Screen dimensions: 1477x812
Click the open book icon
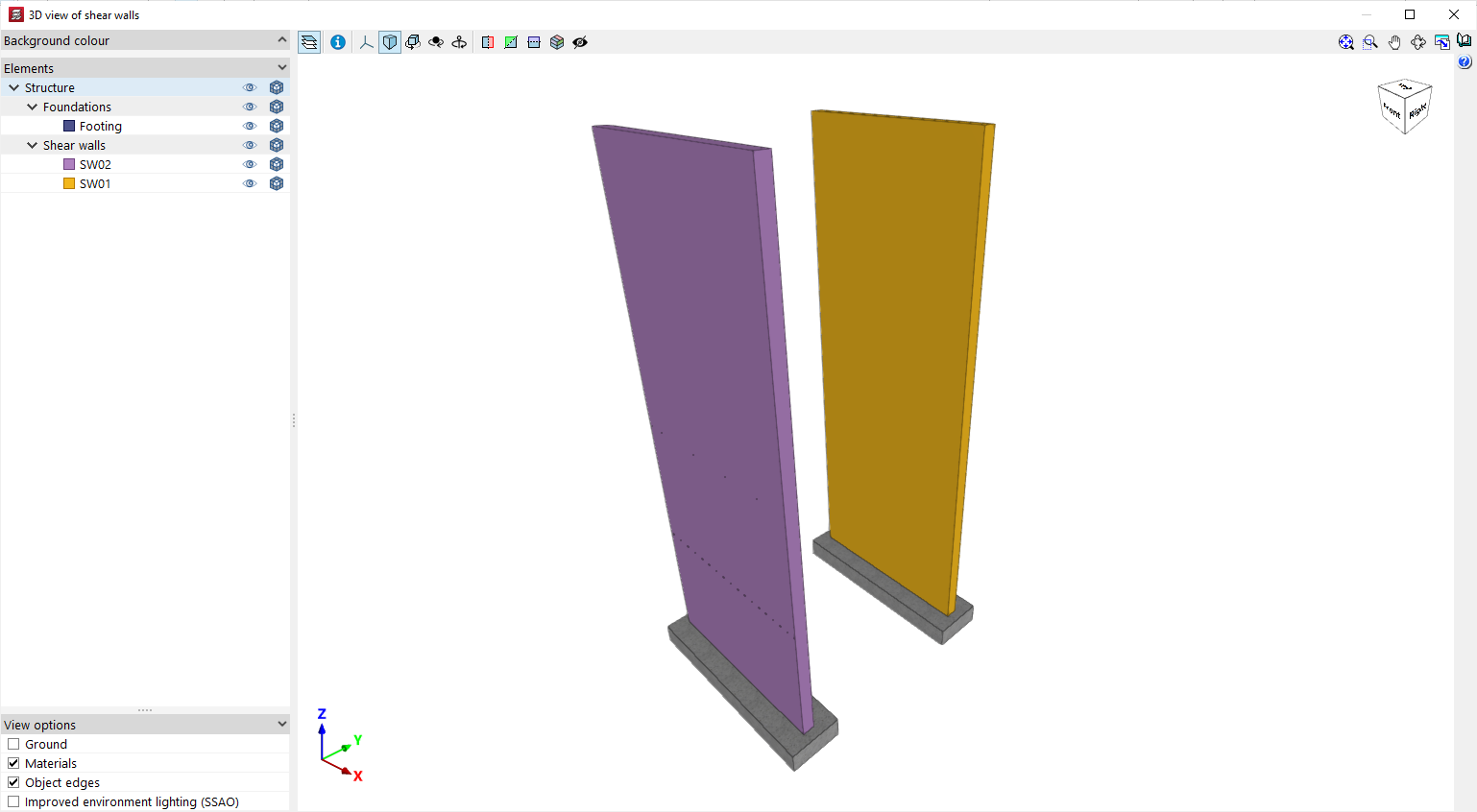pos(1465,41)
